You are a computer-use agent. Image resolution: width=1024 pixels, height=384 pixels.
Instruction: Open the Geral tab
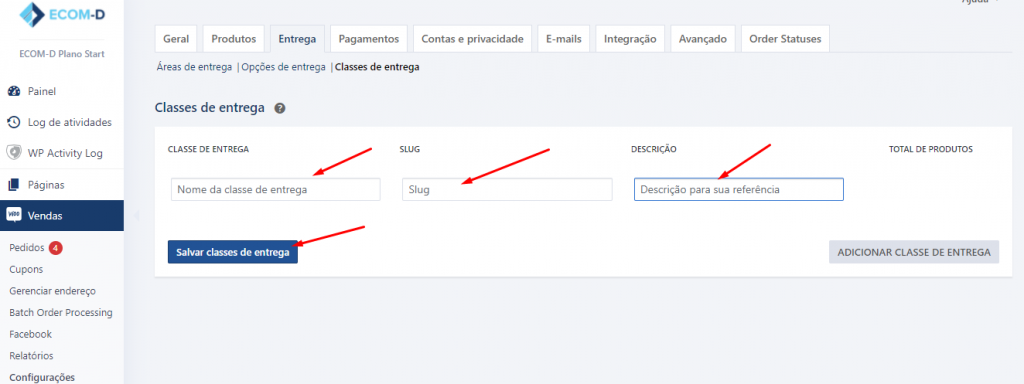click(176, 39)
